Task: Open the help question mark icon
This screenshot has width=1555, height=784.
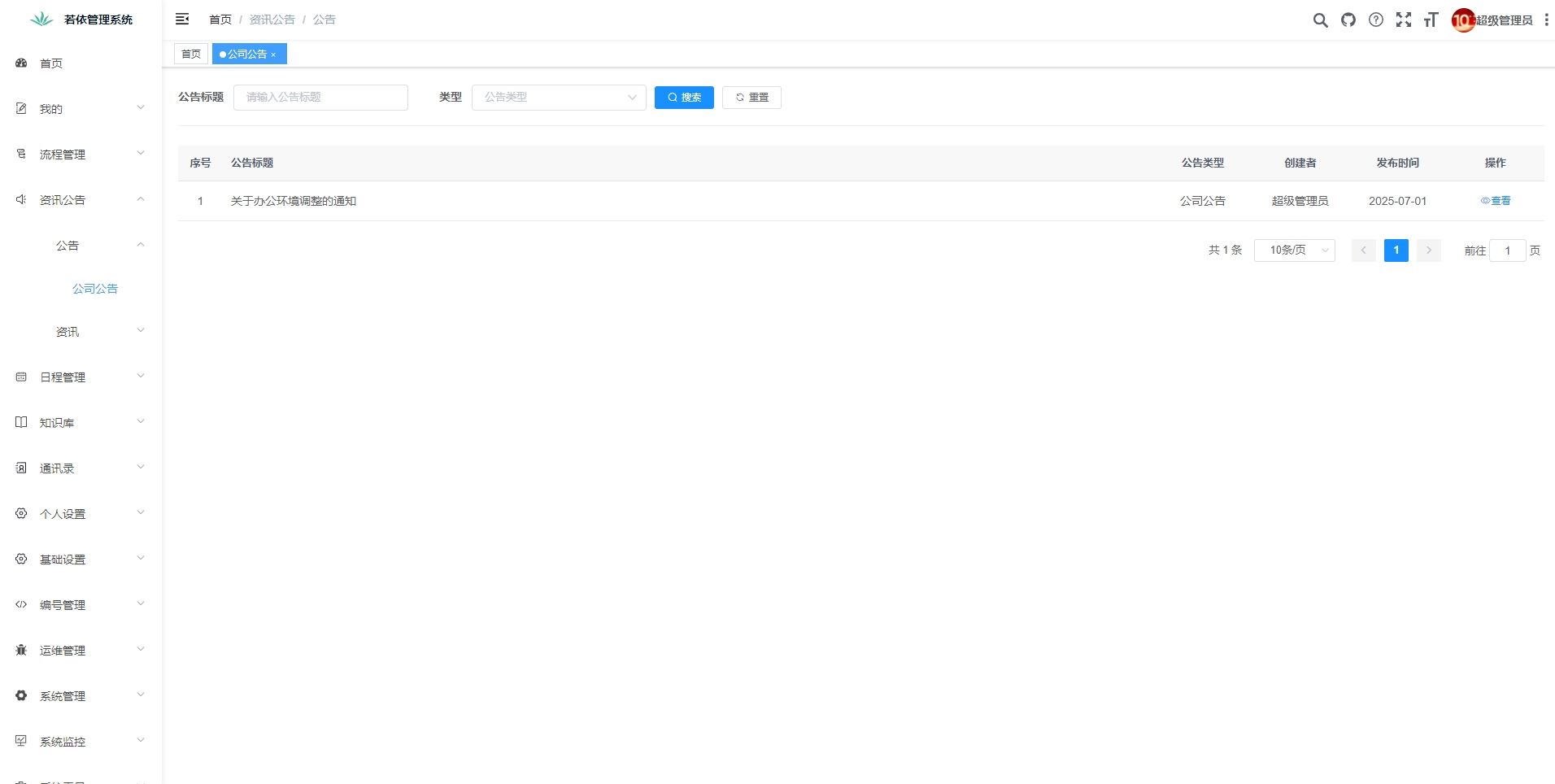Action: point(1376,20)
